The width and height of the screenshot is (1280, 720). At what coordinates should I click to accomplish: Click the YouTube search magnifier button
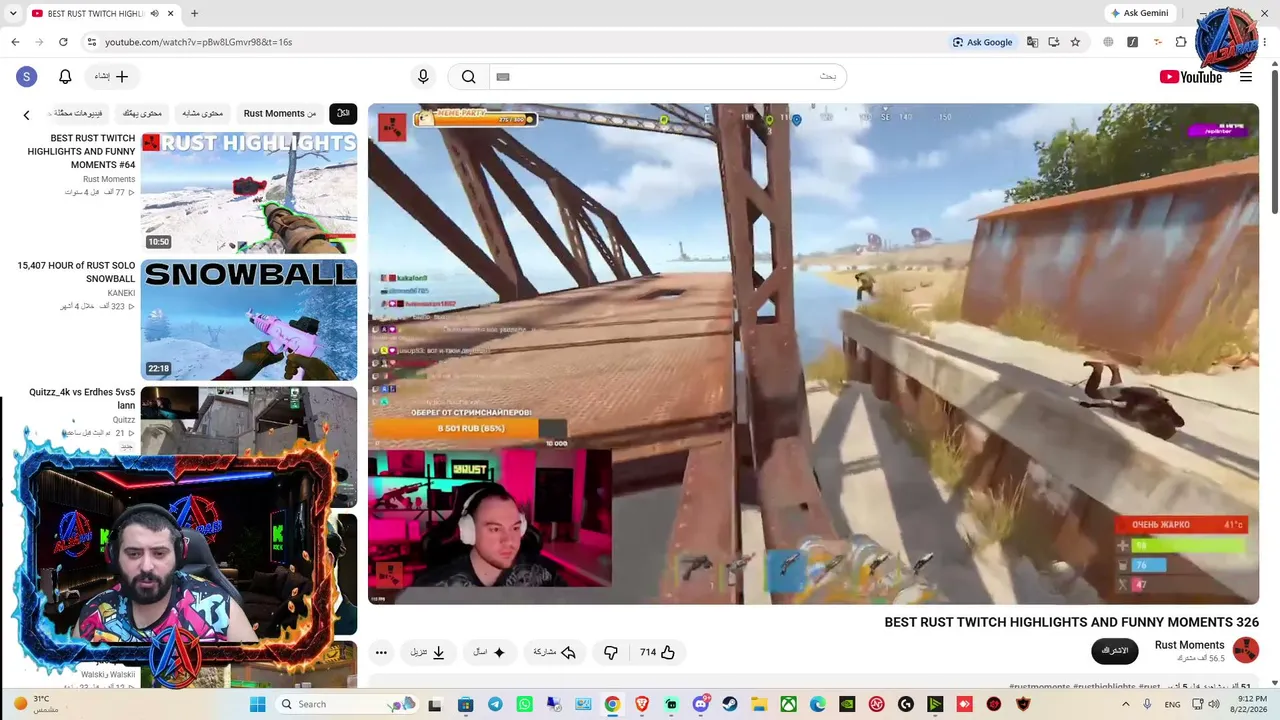click(x=468, y=77)
